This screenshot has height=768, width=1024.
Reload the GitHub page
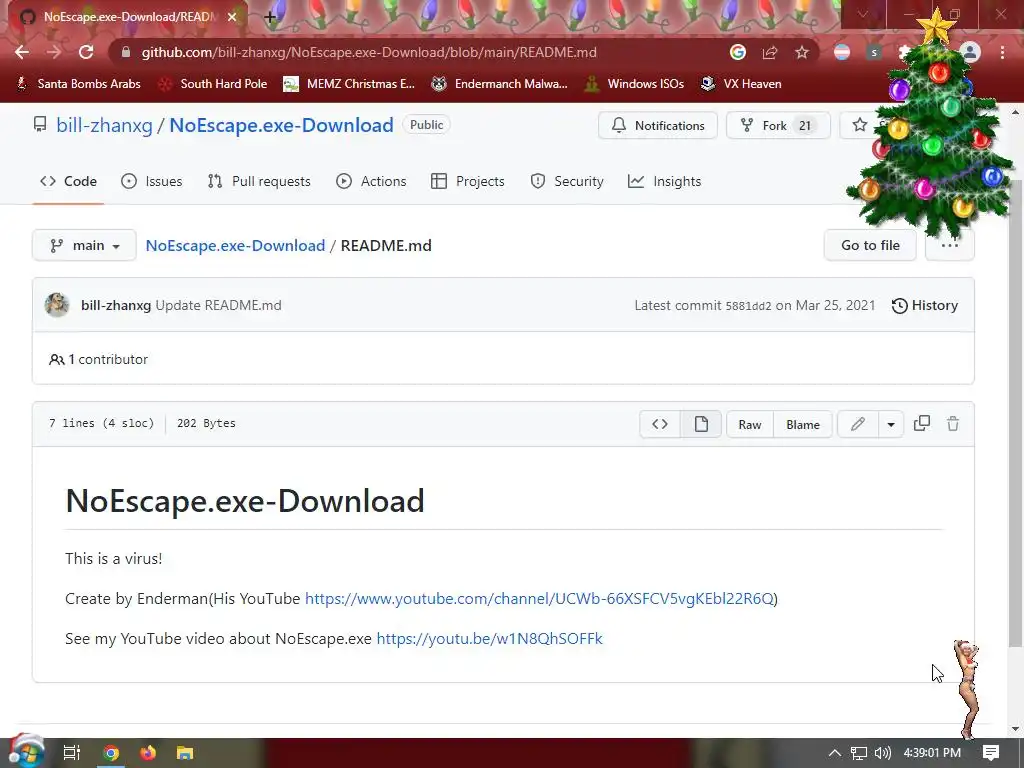click(x=86, y=52)
